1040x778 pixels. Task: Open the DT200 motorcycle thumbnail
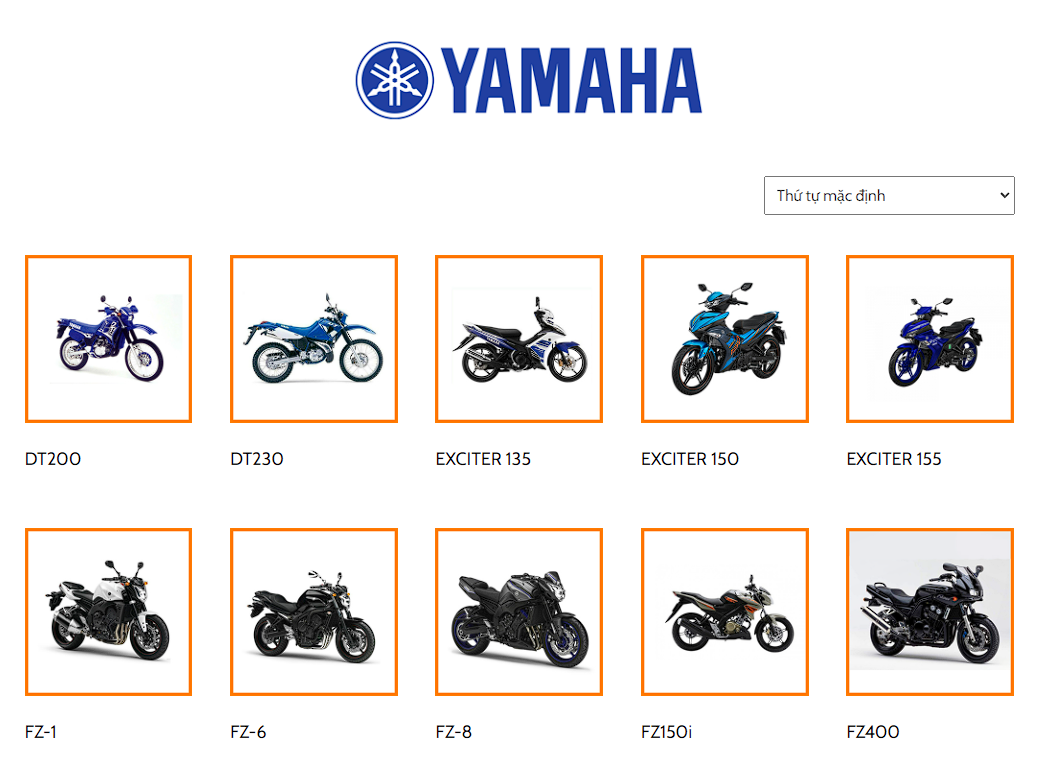108,339
